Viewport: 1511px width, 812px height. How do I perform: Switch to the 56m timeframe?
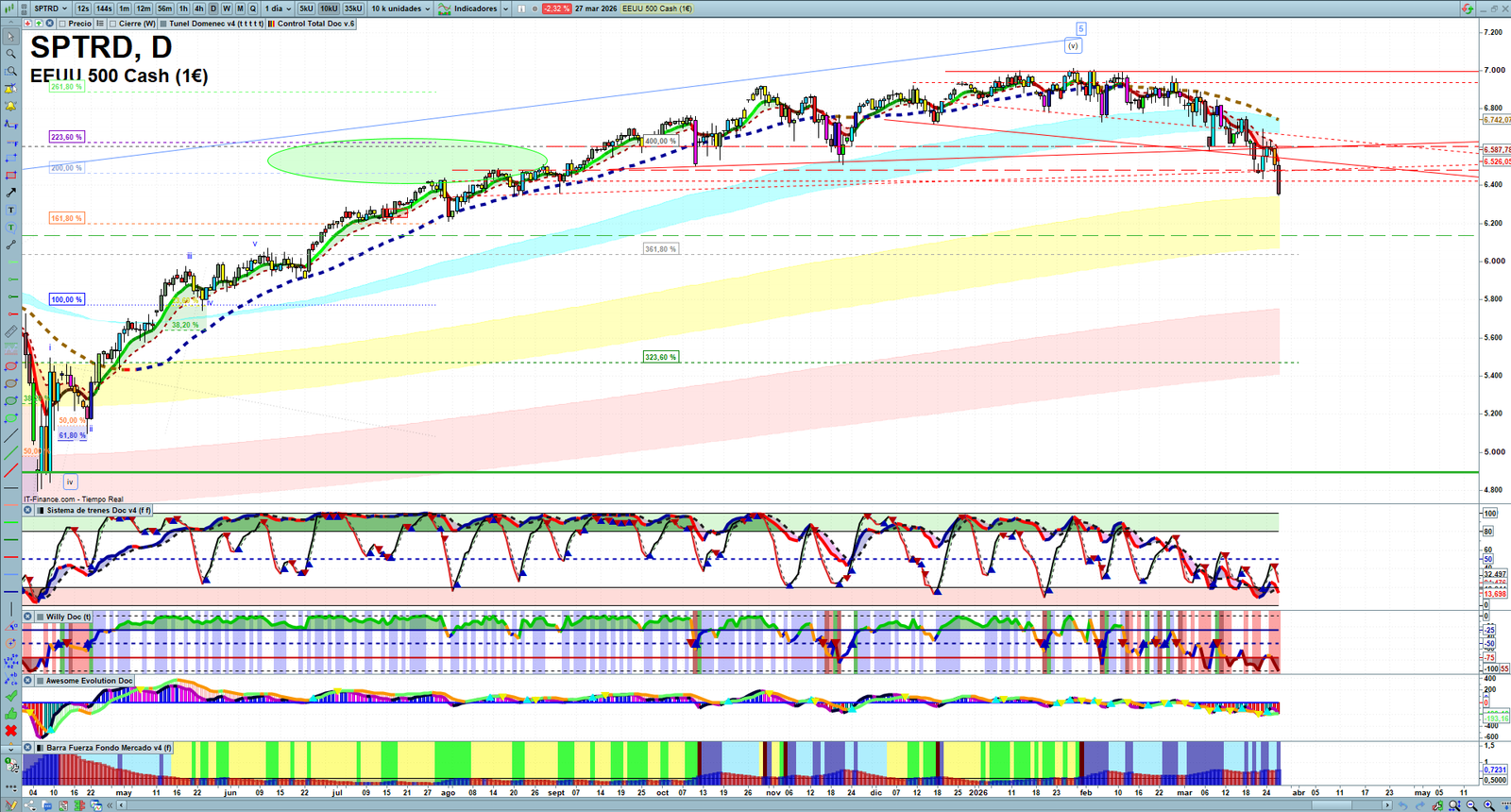click(164, 8)
